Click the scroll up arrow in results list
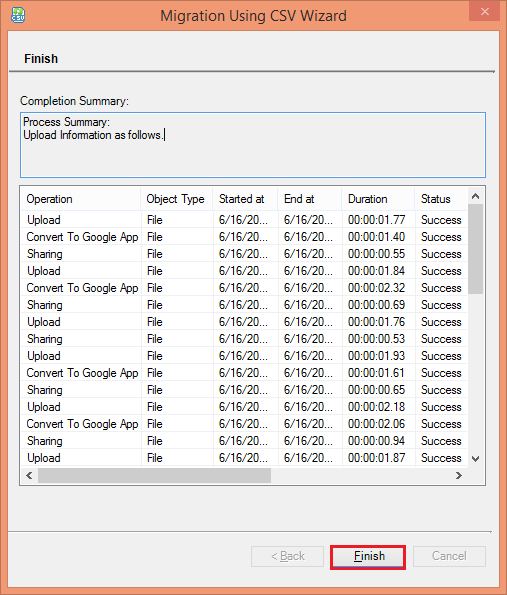Viewport: 507px width, 595px height. pos(475,196)
